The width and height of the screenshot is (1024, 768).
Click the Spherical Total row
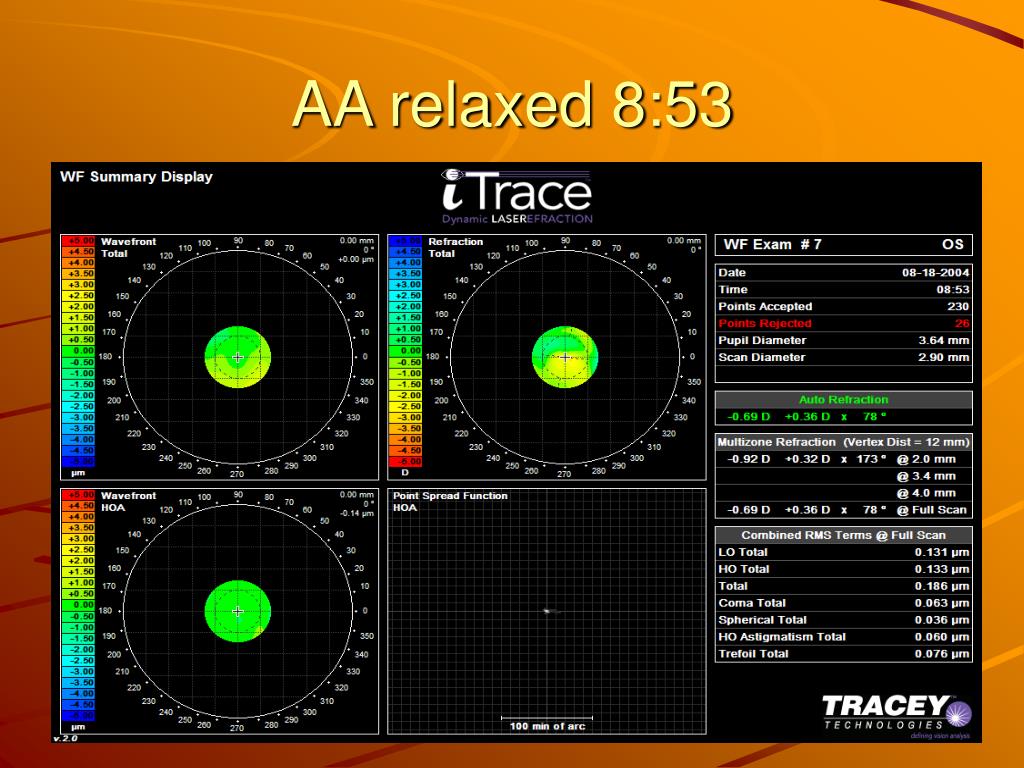pyautogui.click(x=844, y=620)
